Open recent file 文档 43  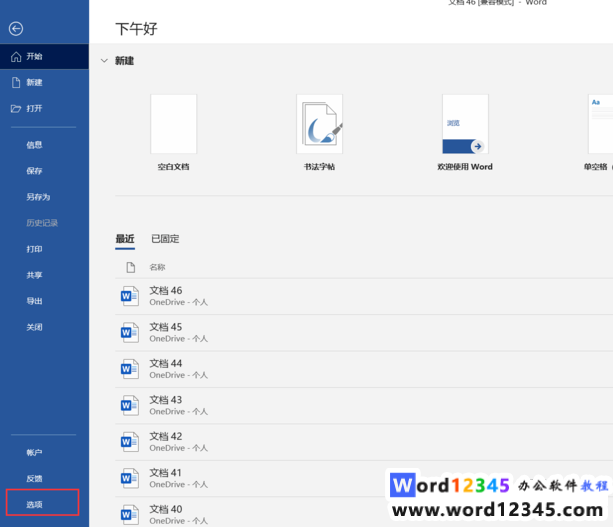coord(364,405)
